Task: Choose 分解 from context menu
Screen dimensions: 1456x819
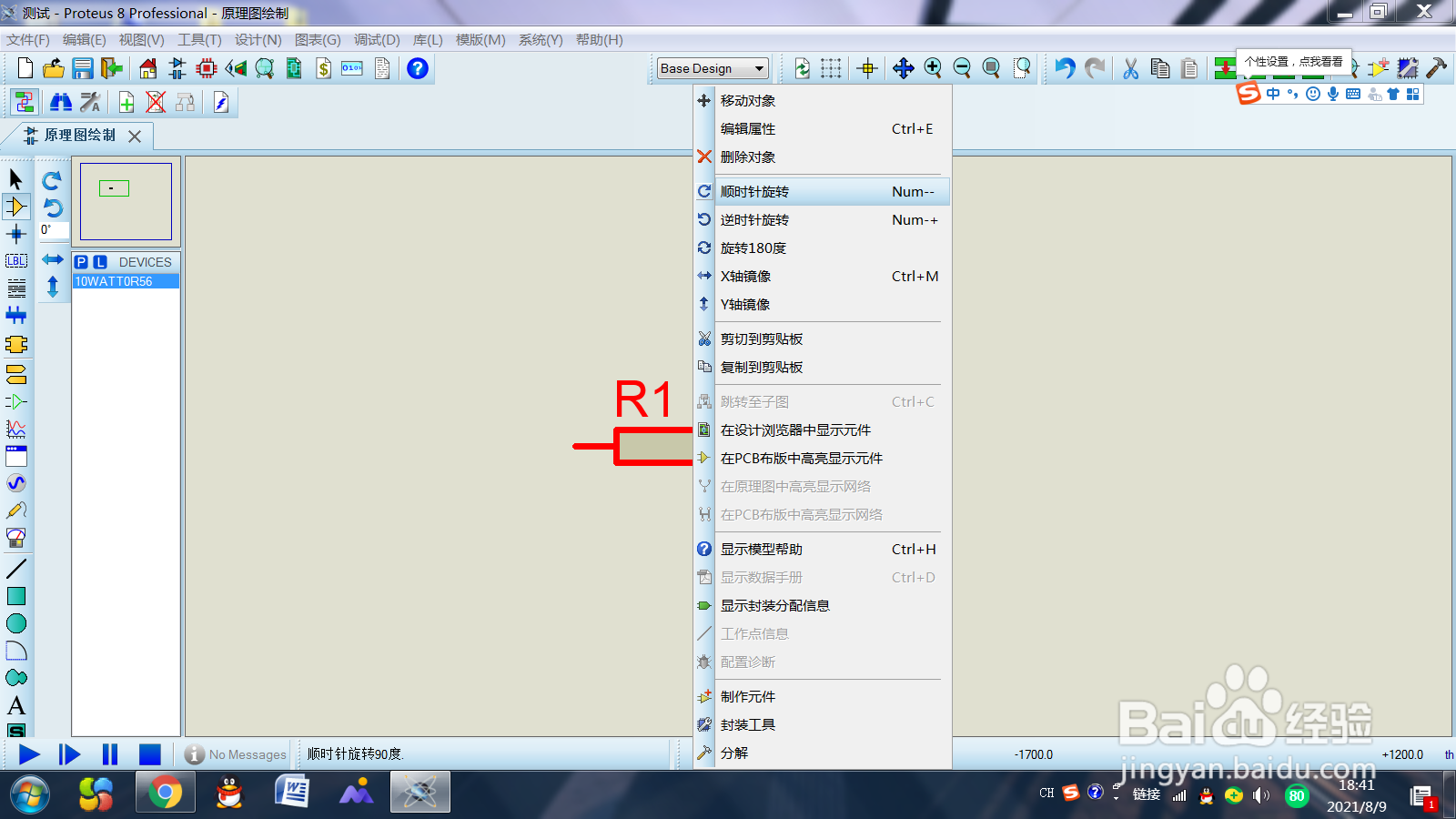Action: (823, 753)
